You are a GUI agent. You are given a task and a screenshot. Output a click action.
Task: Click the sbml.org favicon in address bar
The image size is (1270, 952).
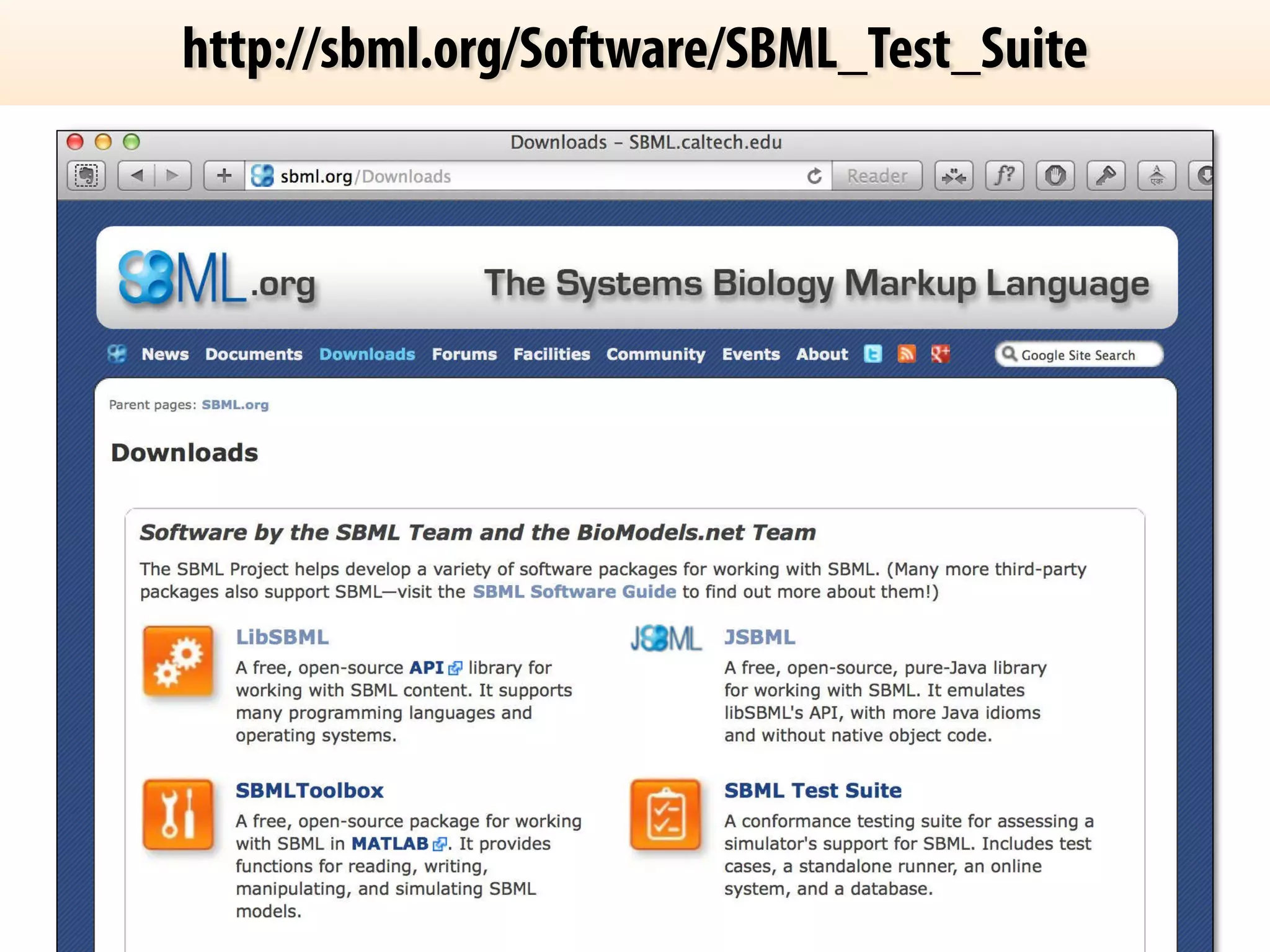[x=262, y=176]
